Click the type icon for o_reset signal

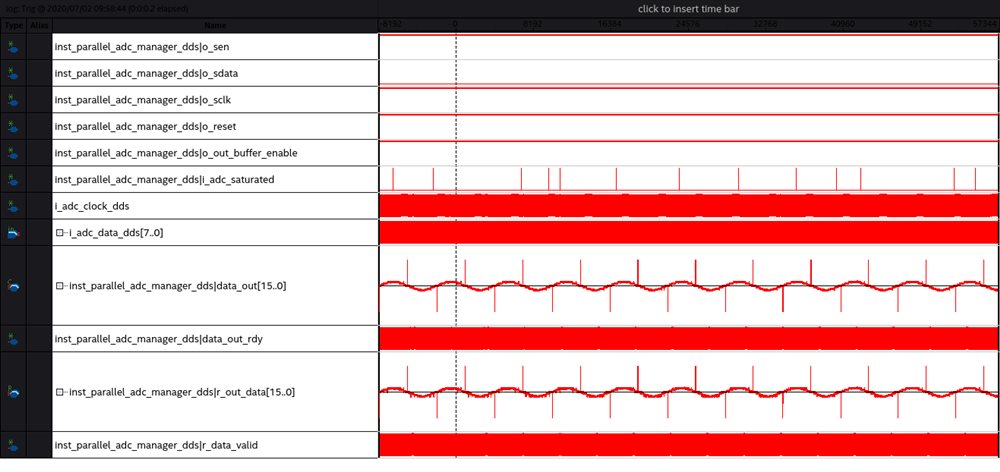[x=13, y=126]
